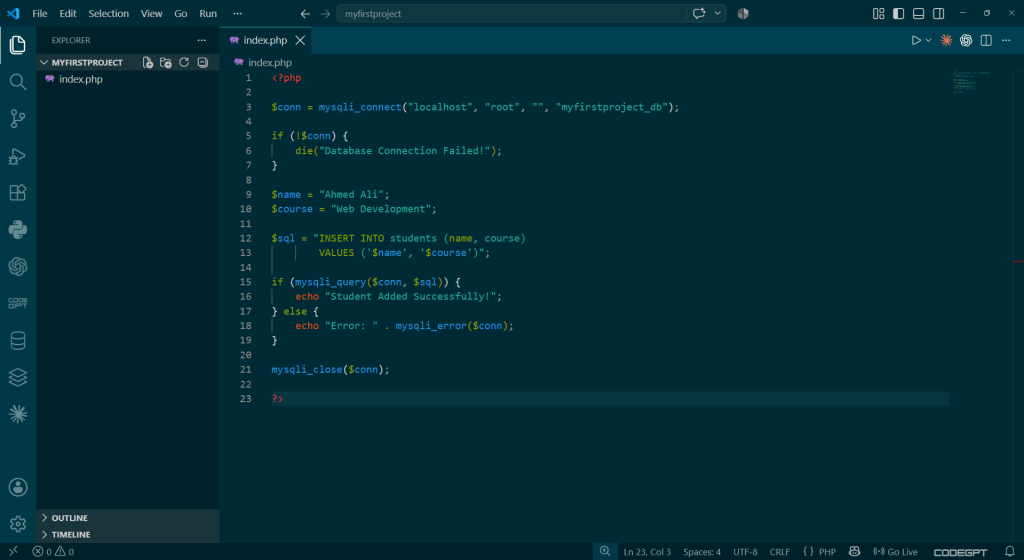This screenshot has width=1024, height=560.
Task: Open the overflow menu ellipsis in menu bar
Action: click(237, 14)
